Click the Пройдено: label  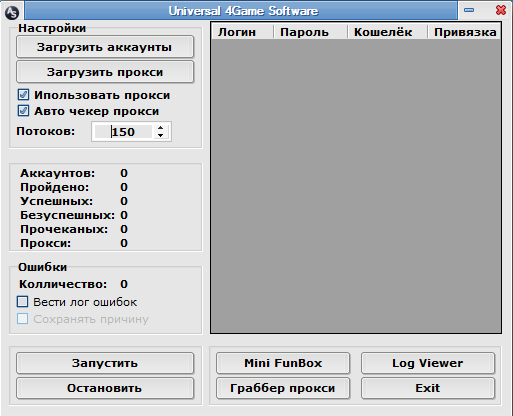pos(55,187)
